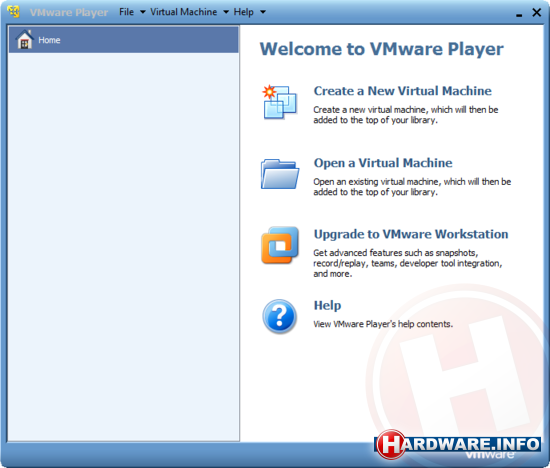Open the Help menu in the menu bar

tap(243, 12)
